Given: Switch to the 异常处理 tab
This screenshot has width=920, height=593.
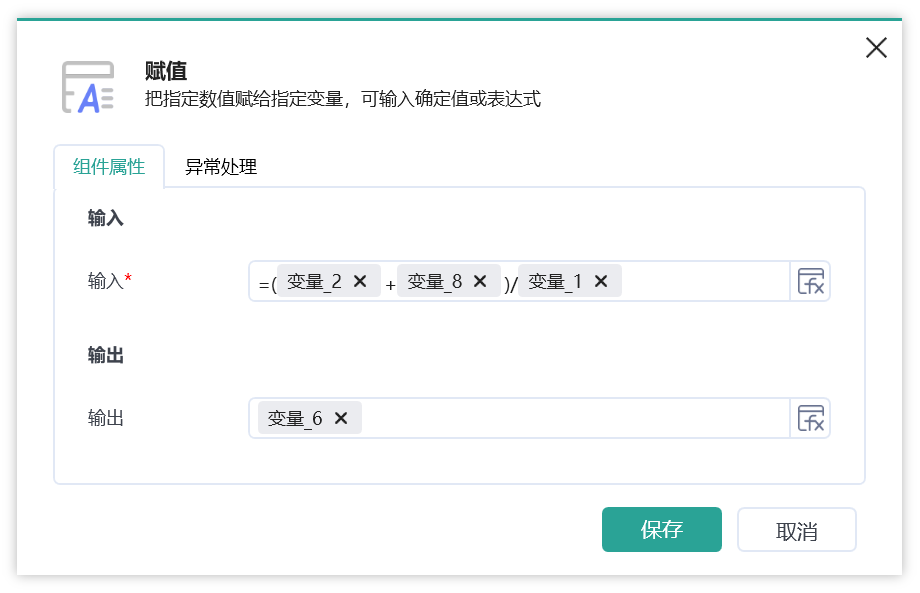Looking at the screenshot, I should pyautogui.click(x=221, y=167).
